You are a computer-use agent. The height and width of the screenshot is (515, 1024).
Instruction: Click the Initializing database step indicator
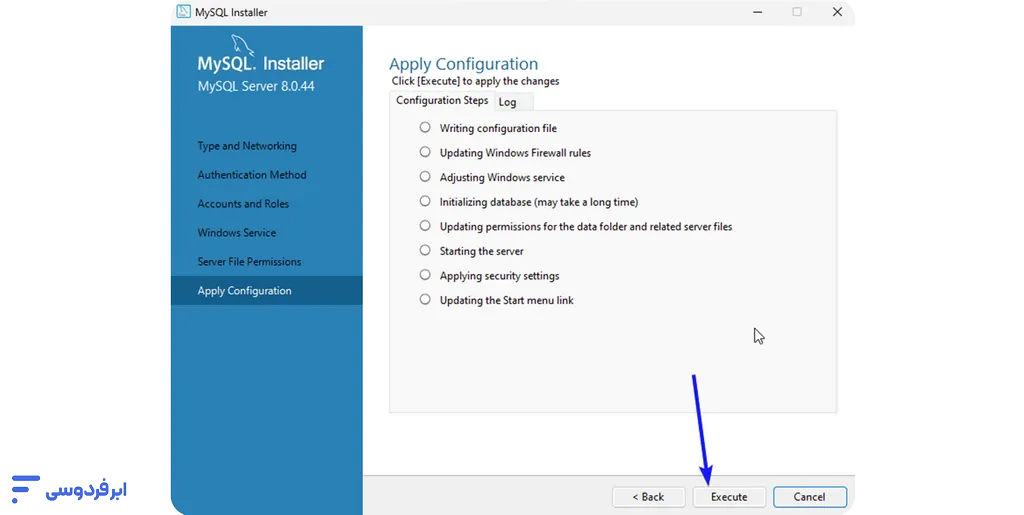pyautogui.click(x=425, y=202)
